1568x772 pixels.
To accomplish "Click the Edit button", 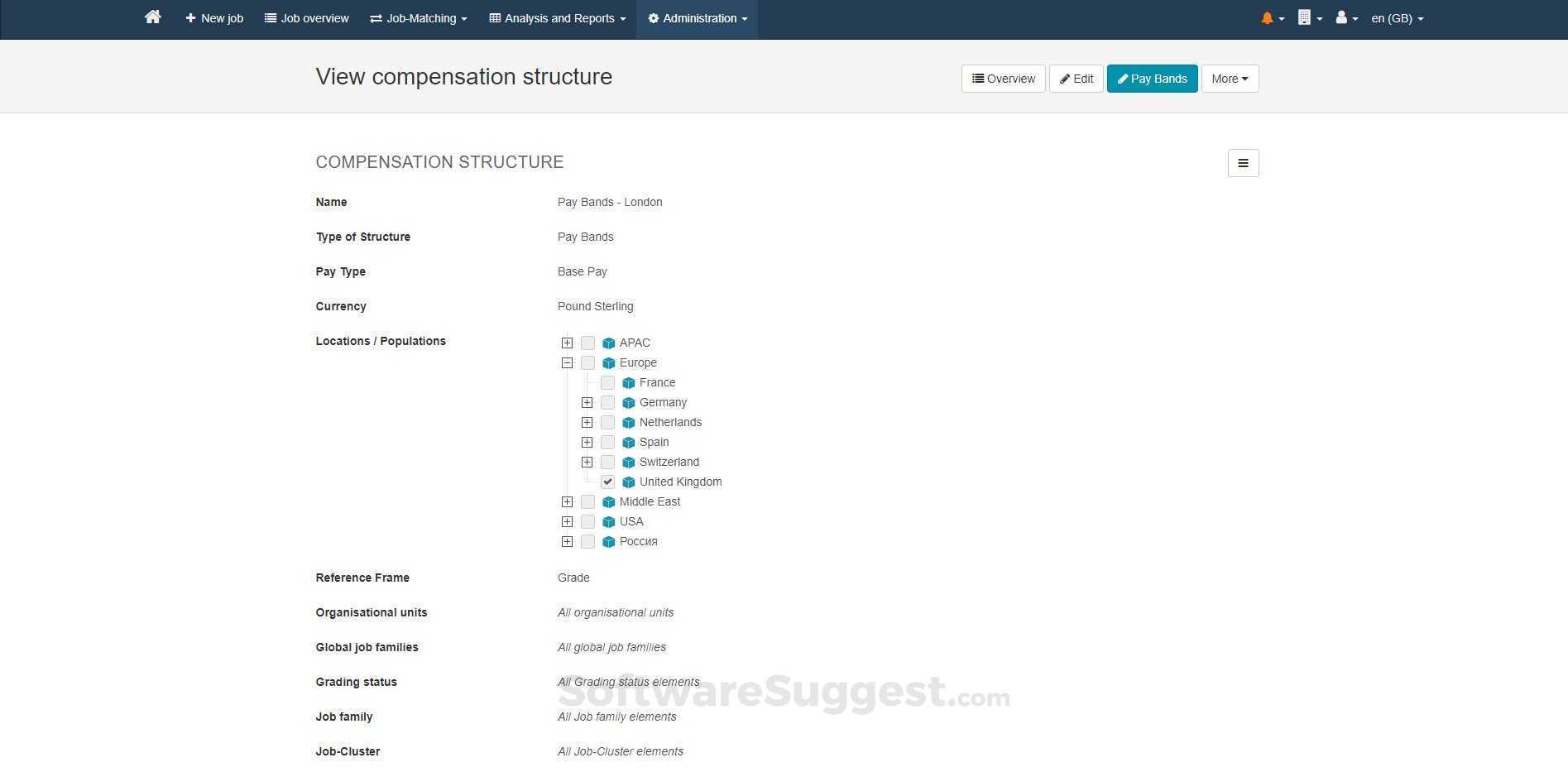I will (1075, 78).
